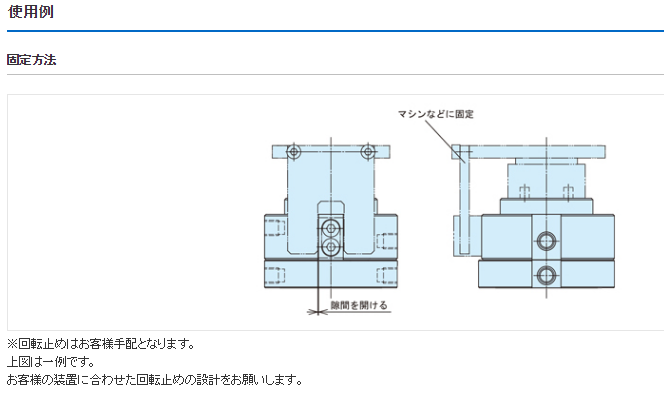The width and height of the screenshot is (664, 405).
Task: Click vertical anti-rotation plate in right diagram
Action: point(461,205)
